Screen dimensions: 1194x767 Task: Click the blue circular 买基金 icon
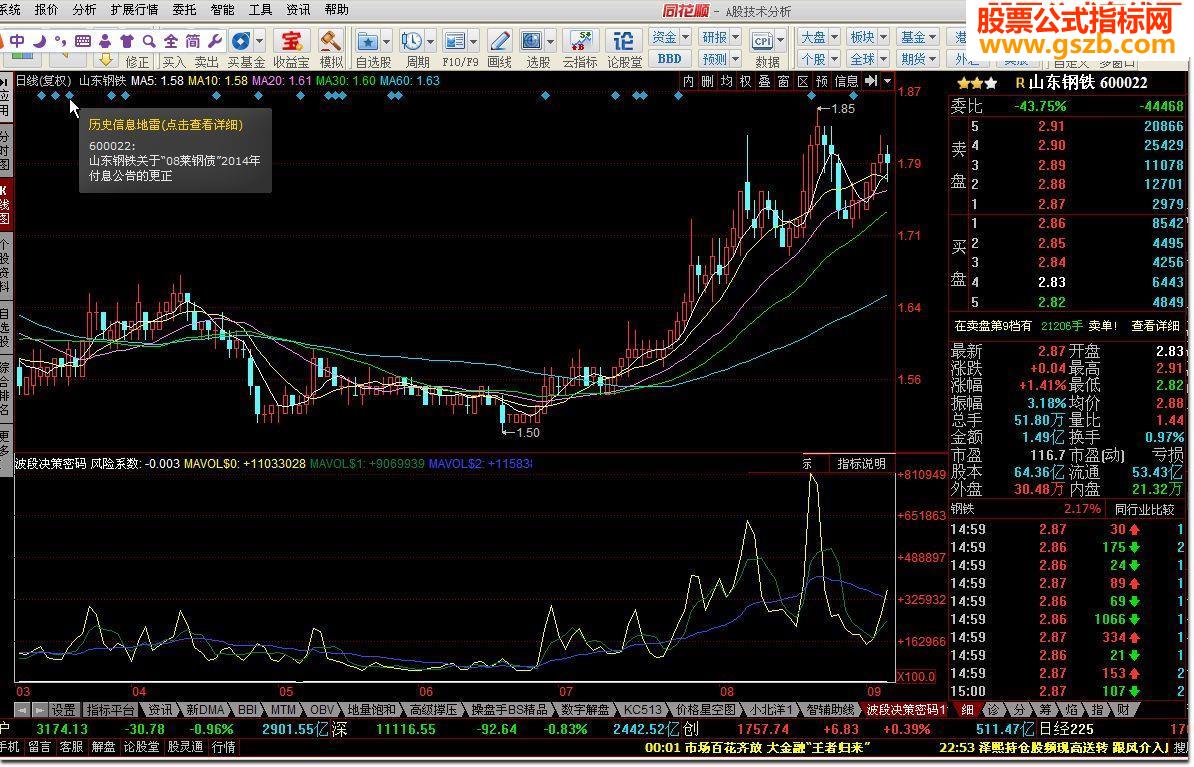(241, 40)
